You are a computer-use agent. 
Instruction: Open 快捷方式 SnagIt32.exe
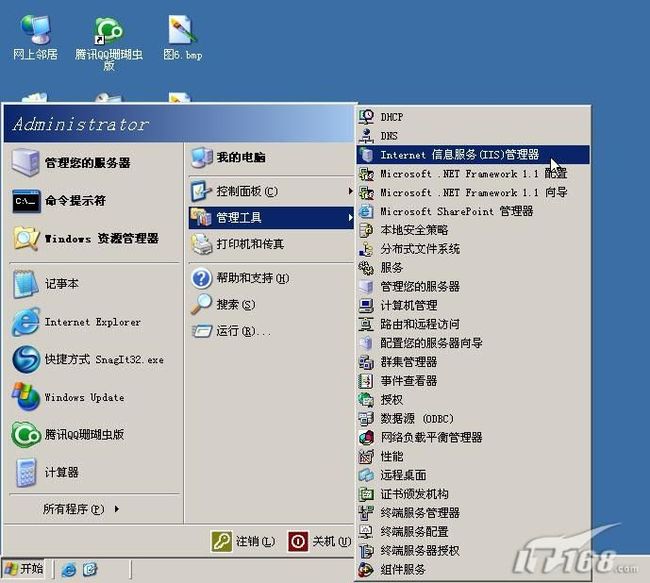(95, 360)
